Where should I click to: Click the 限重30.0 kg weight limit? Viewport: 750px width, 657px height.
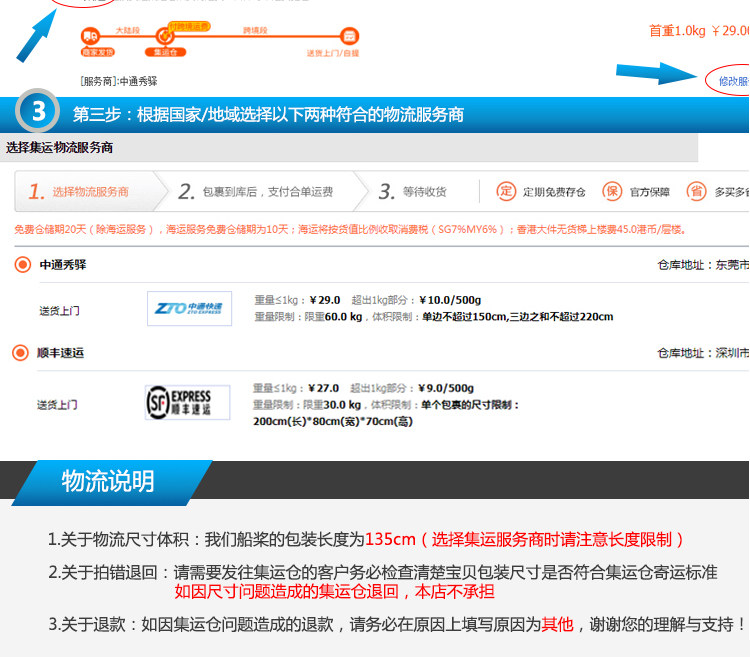click(332, 405)
